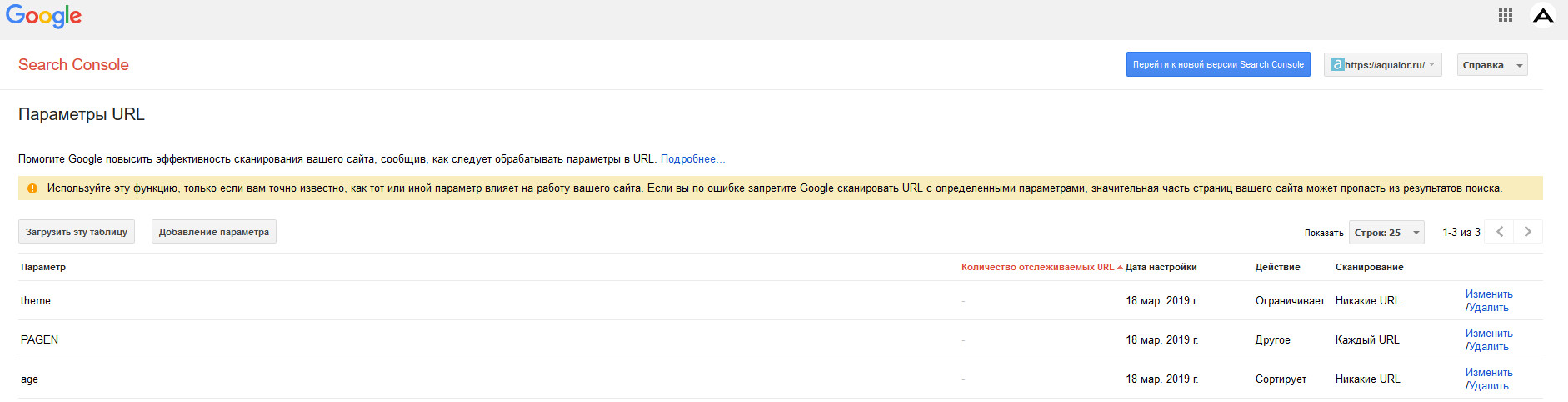Screen dimensions: 1568x402
Task: Open the Google apps grid
Action: (x=1505, y=15)
